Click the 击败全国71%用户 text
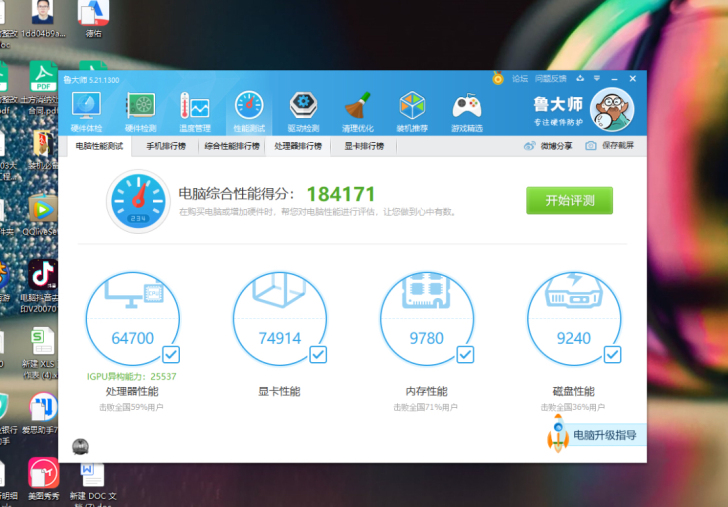 coord(426,407)
